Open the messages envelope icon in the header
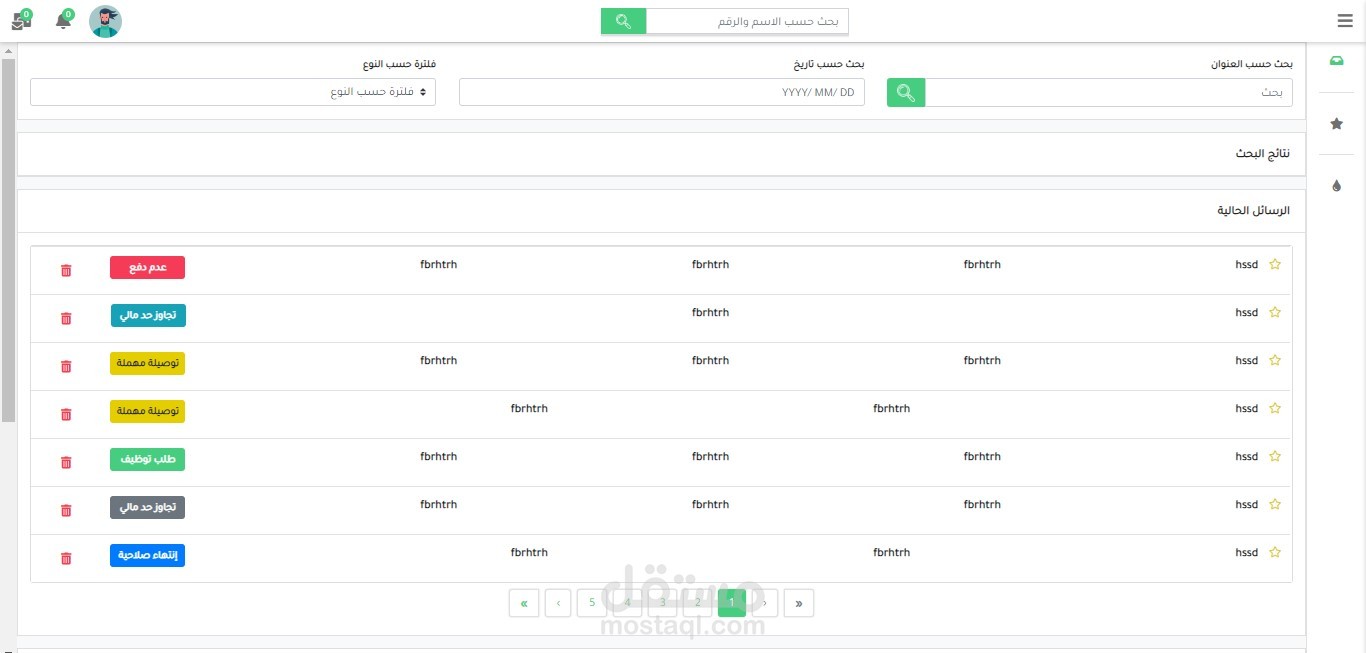Viewport: 1366px width, 653px height. coord(21,21)
